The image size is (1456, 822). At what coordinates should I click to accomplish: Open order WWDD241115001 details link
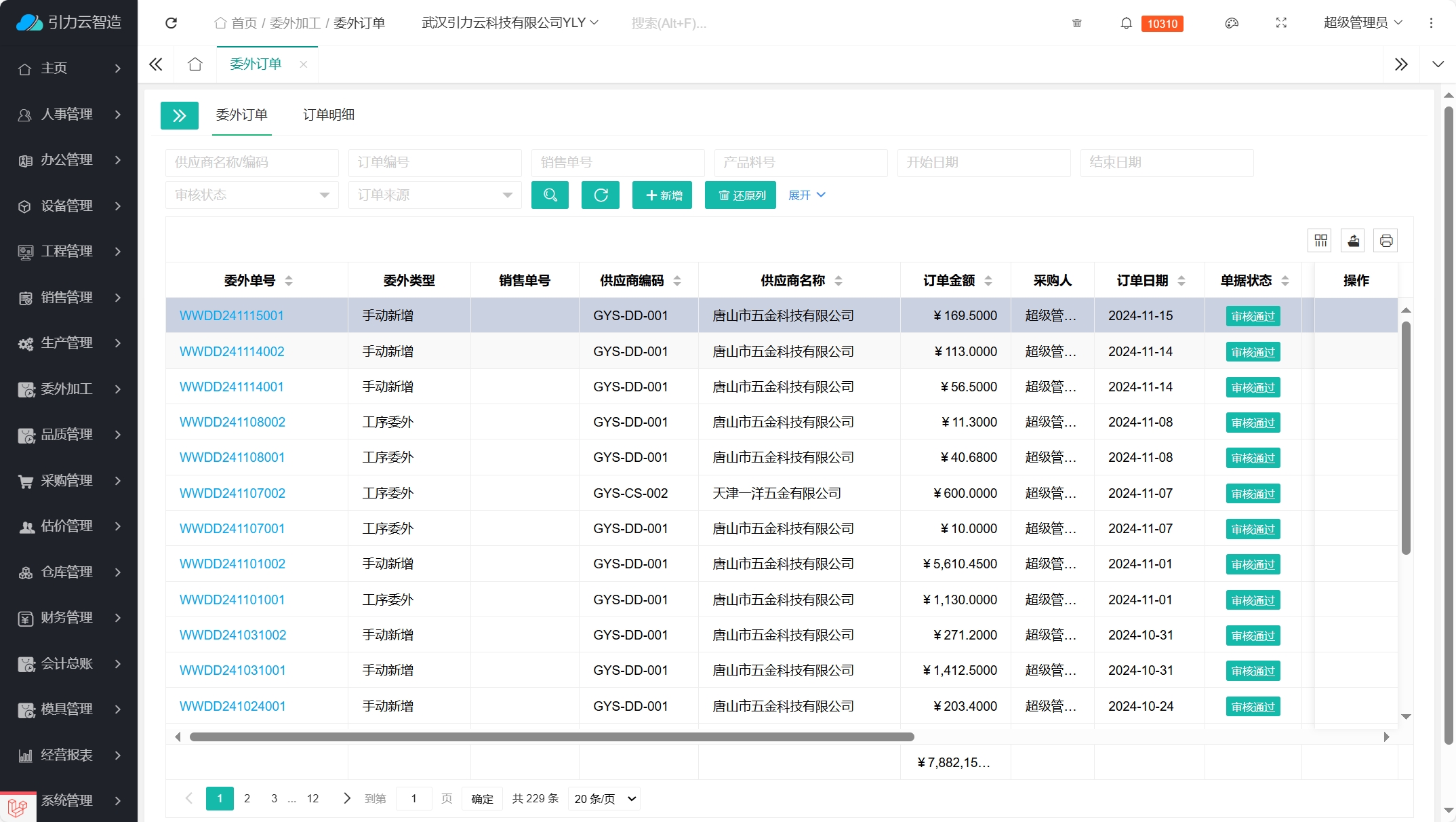231,315
